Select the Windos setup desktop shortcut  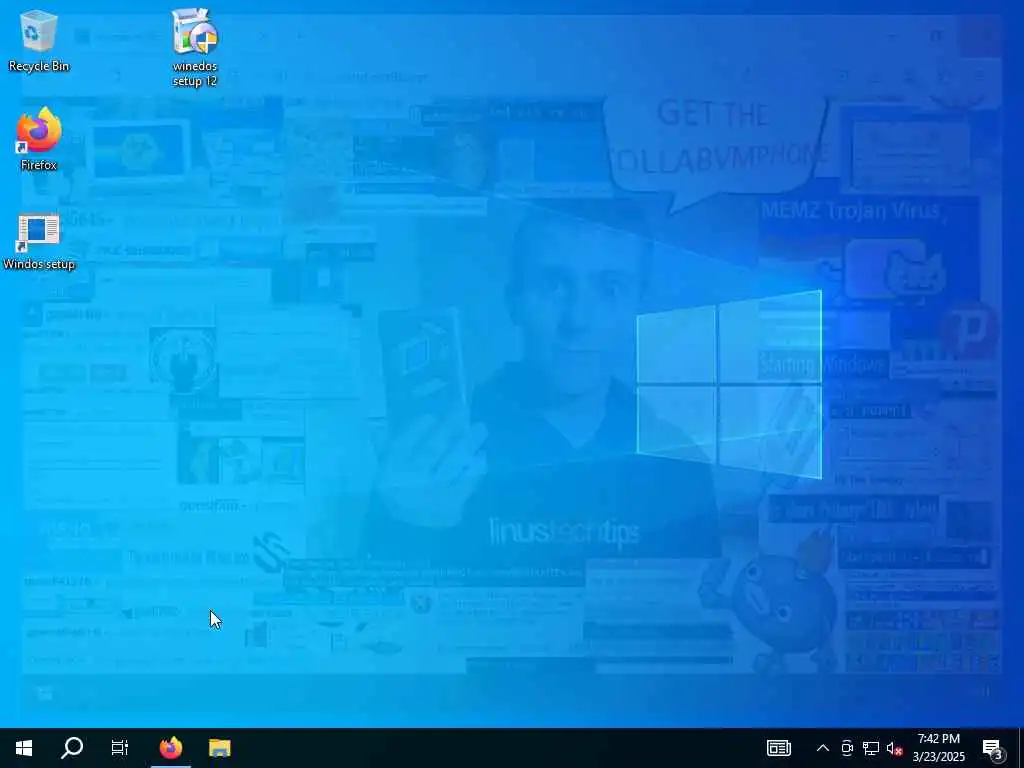click(39, 242)
